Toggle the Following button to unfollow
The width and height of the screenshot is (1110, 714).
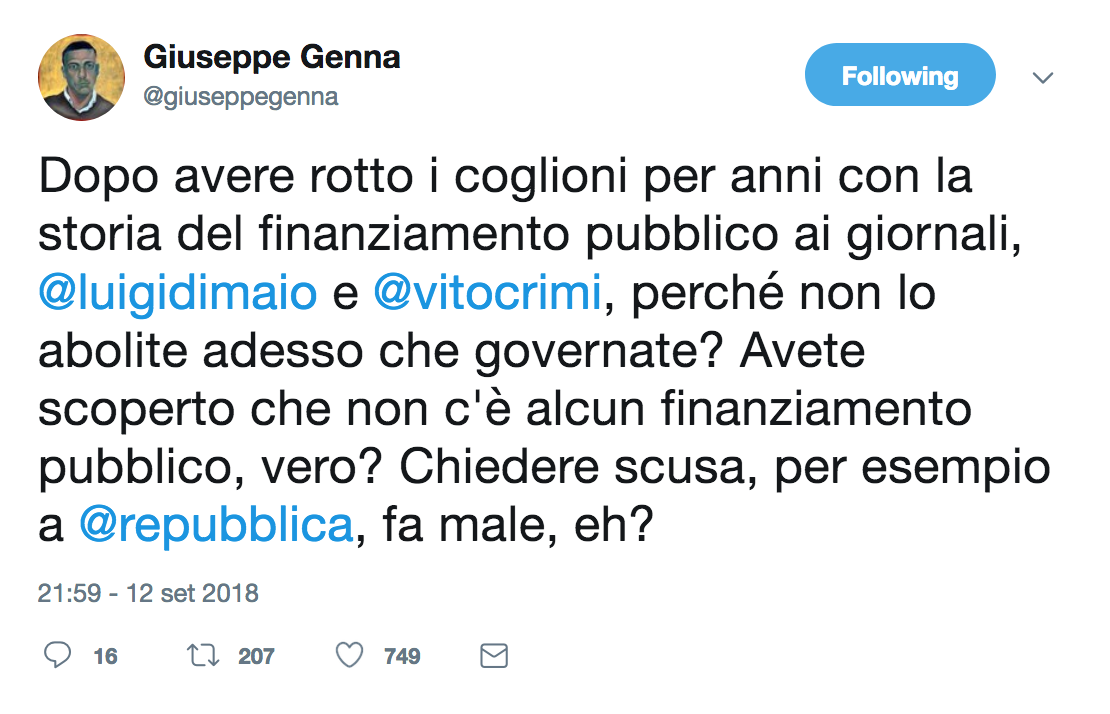(x=899, y=76)
